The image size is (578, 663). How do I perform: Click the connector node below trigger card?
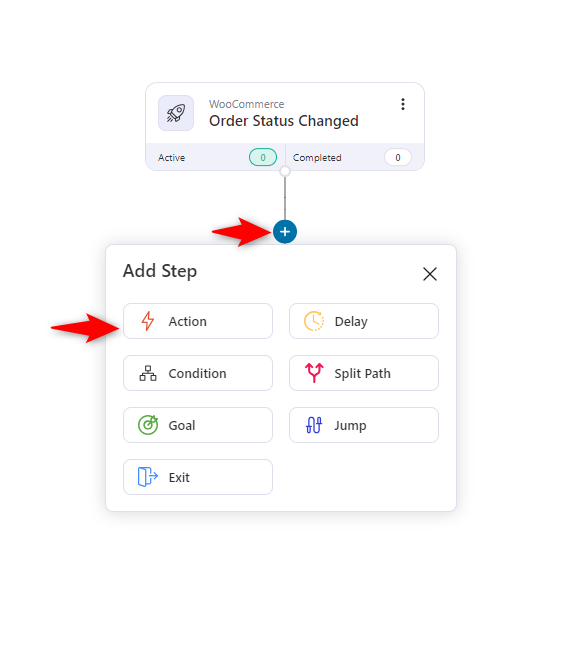pos(285,171)
